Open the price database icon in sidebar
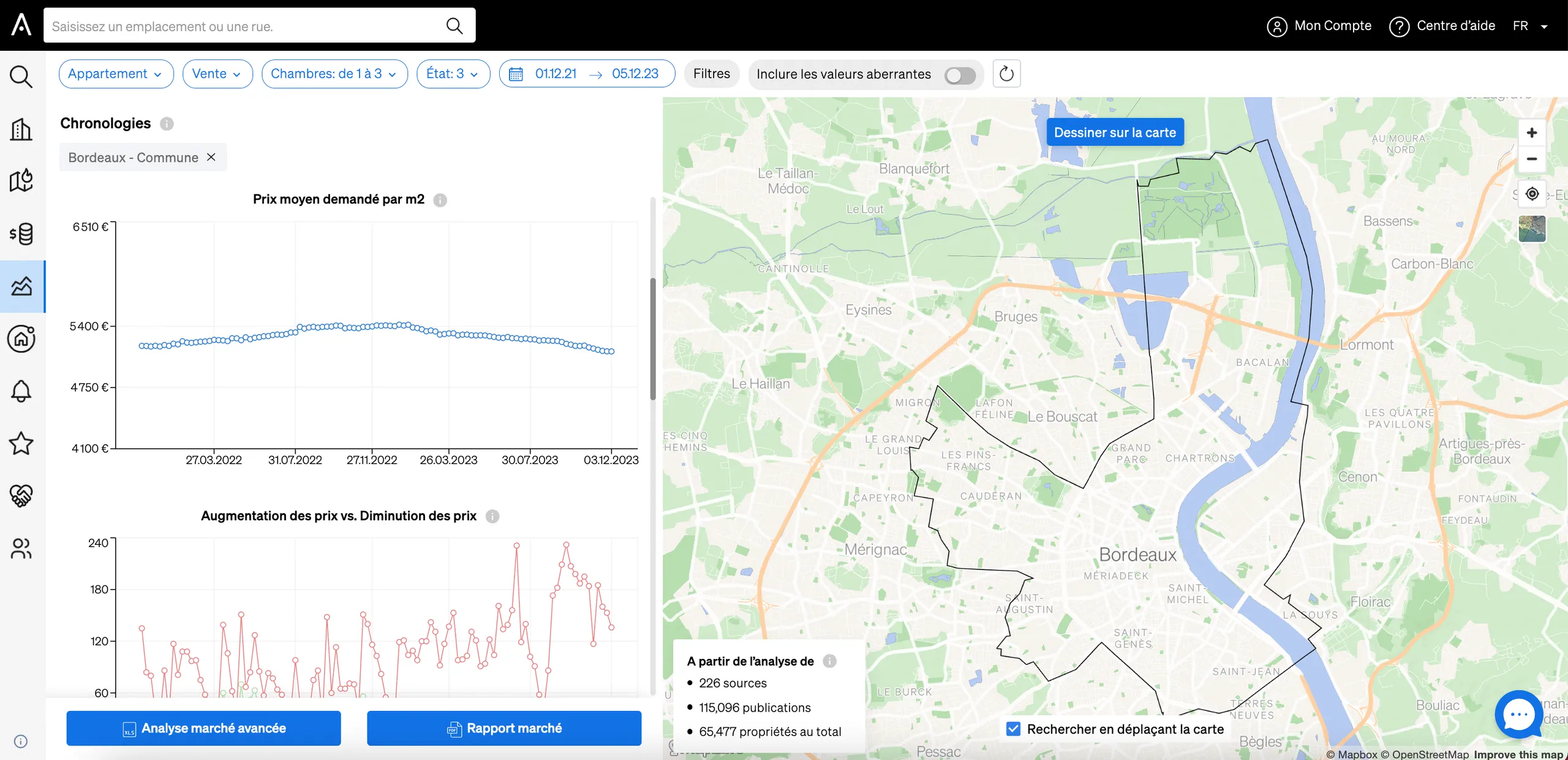The height and width of the screenshot is (760, 1568). pyautogui.click(x=21, y=234)
